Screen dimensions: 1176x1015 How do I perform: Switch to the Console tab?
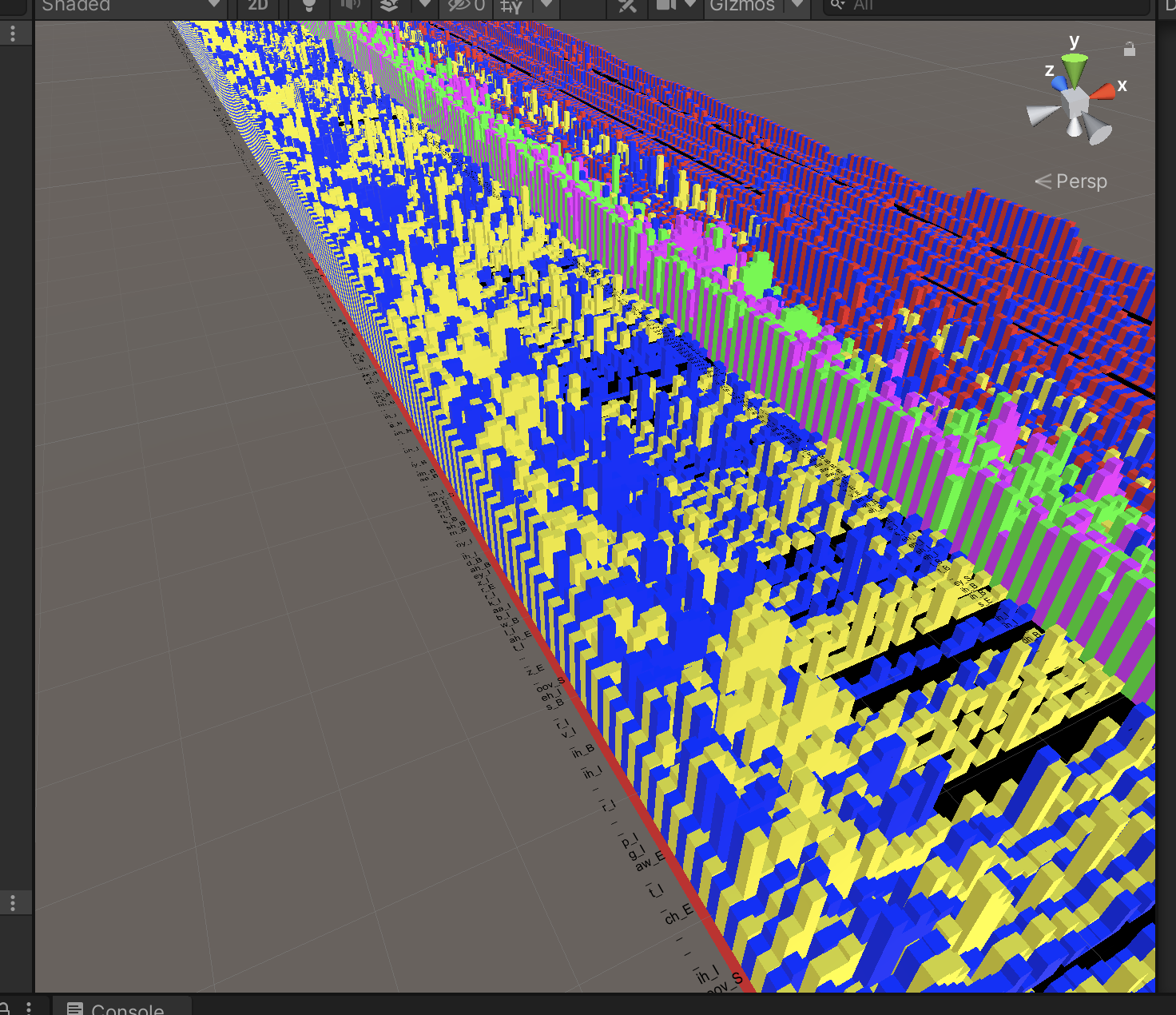point(118,1009)
